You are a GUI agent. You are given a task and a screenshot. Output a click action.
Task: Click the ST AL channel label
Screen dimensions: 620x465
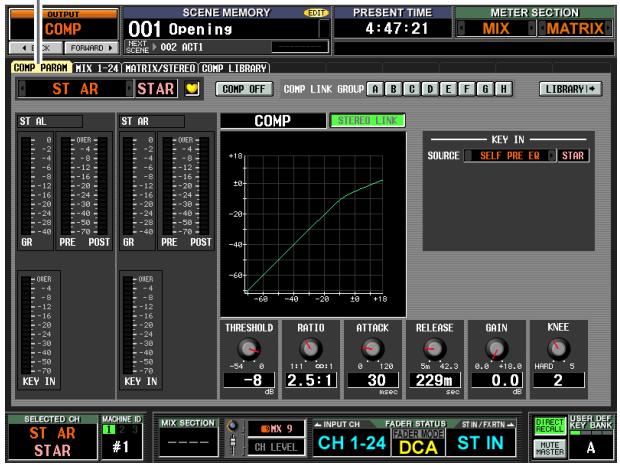49,121
